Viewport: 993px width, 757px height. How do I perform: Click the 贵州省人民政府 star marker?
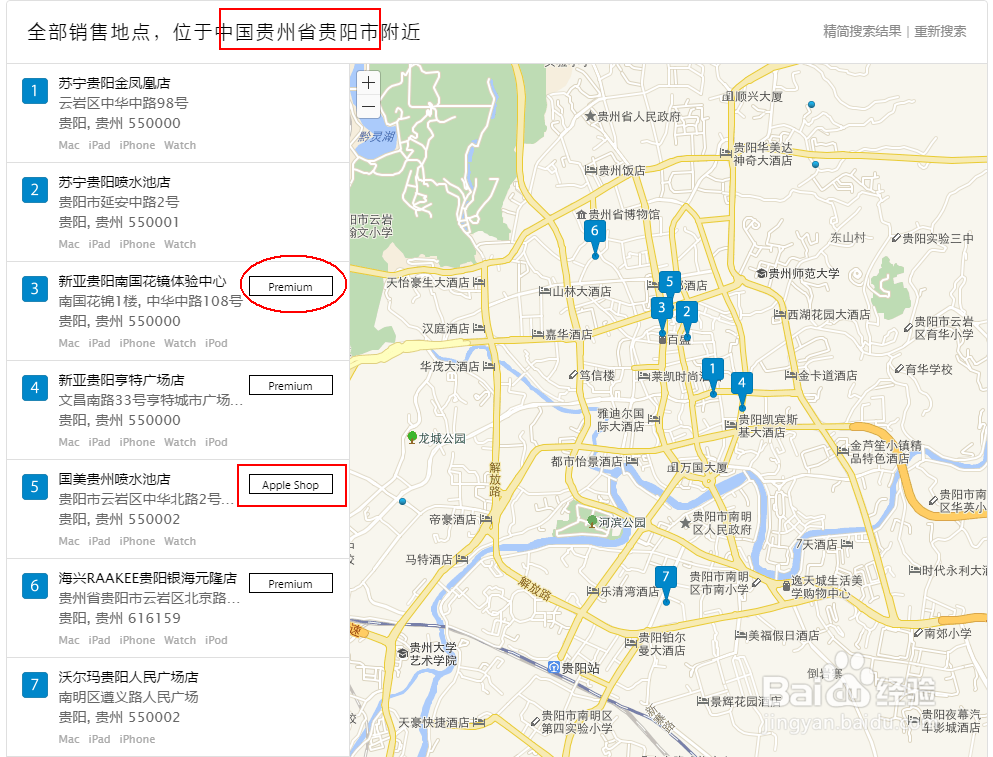click(x=590, y=116)
